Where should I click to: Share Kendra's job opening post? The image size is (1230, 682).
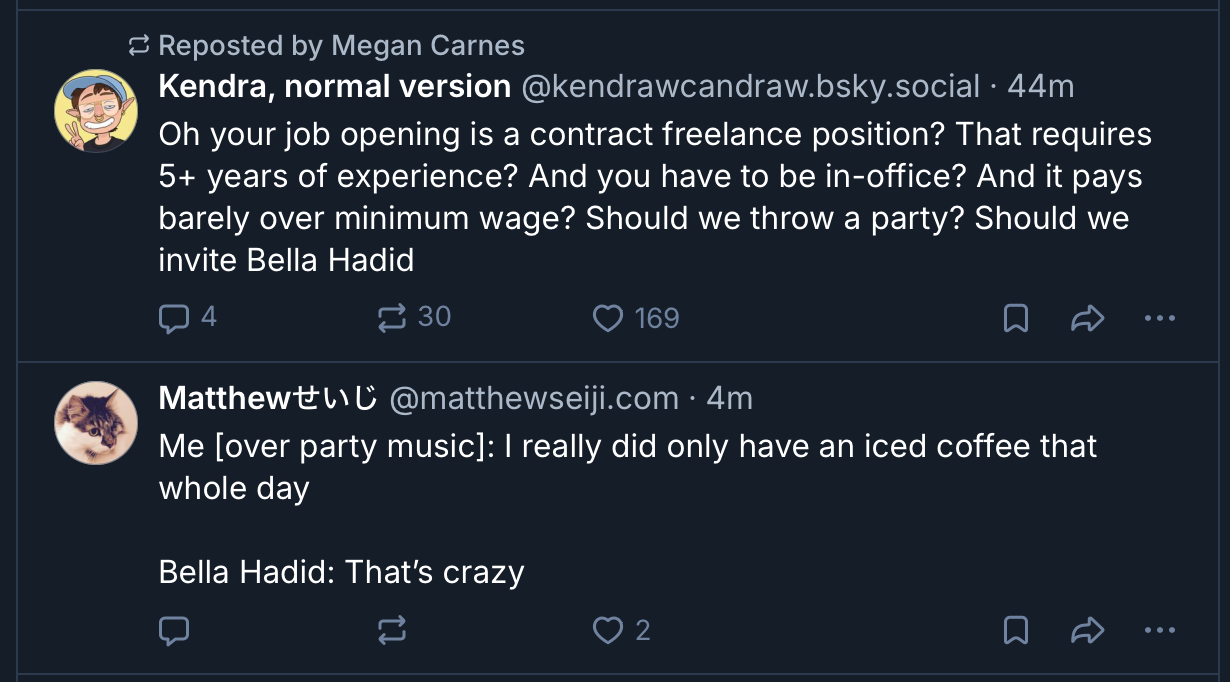click(x=1087, y=318)
